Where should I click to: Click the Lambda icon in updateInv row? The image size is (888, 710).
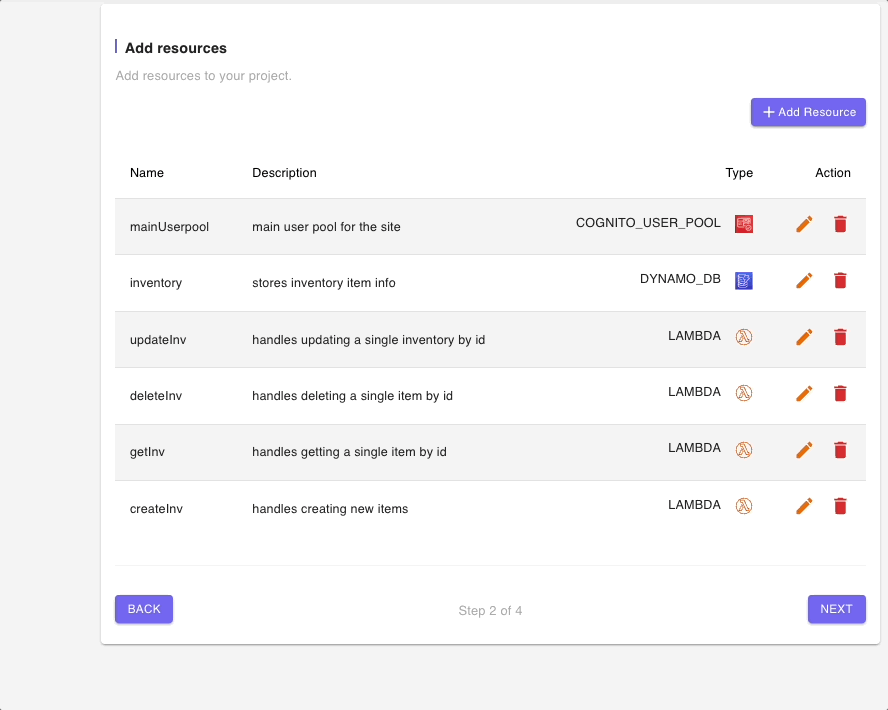tap(744, 337)
